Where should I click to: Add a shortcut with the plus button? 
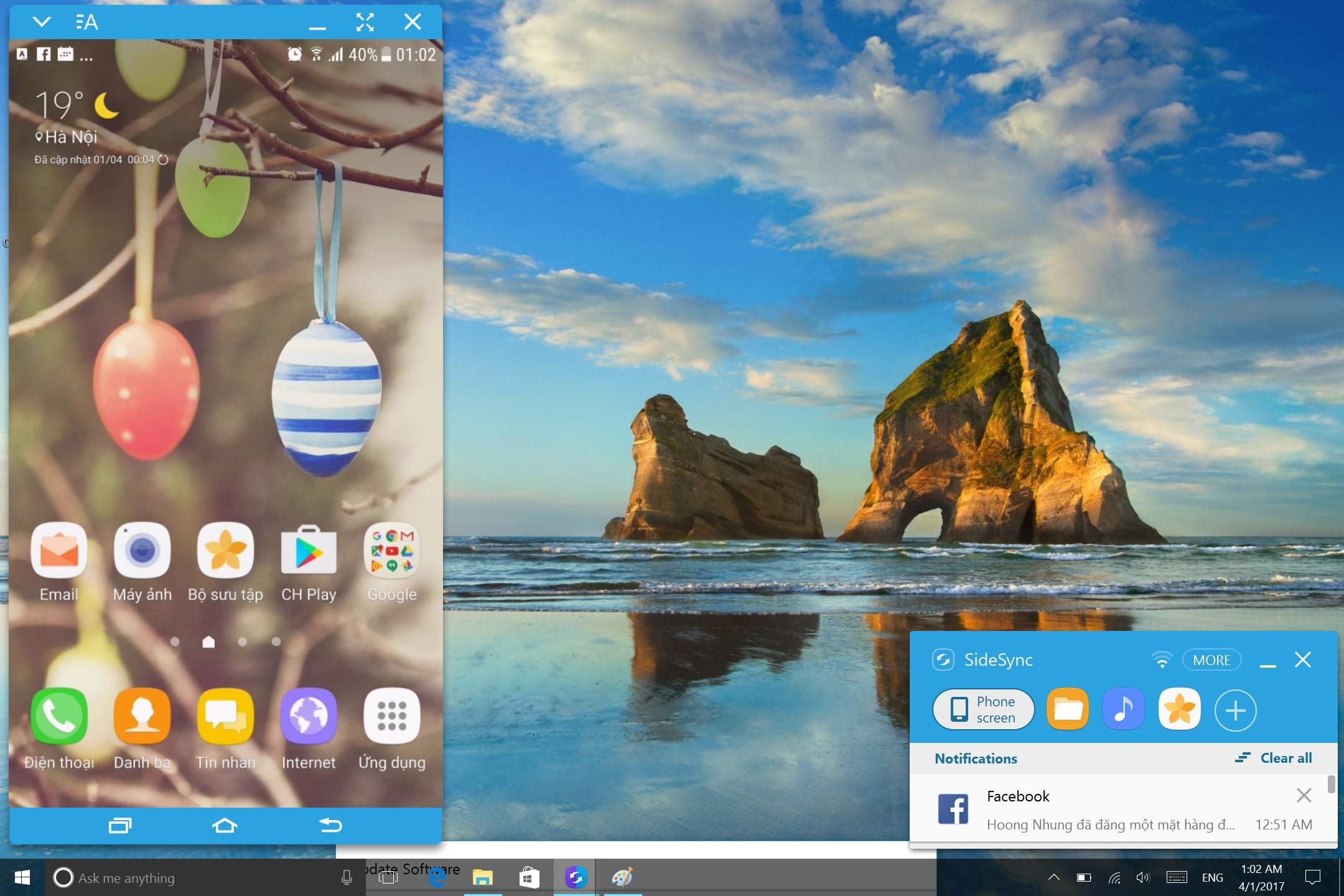(x=1235, y=710)
